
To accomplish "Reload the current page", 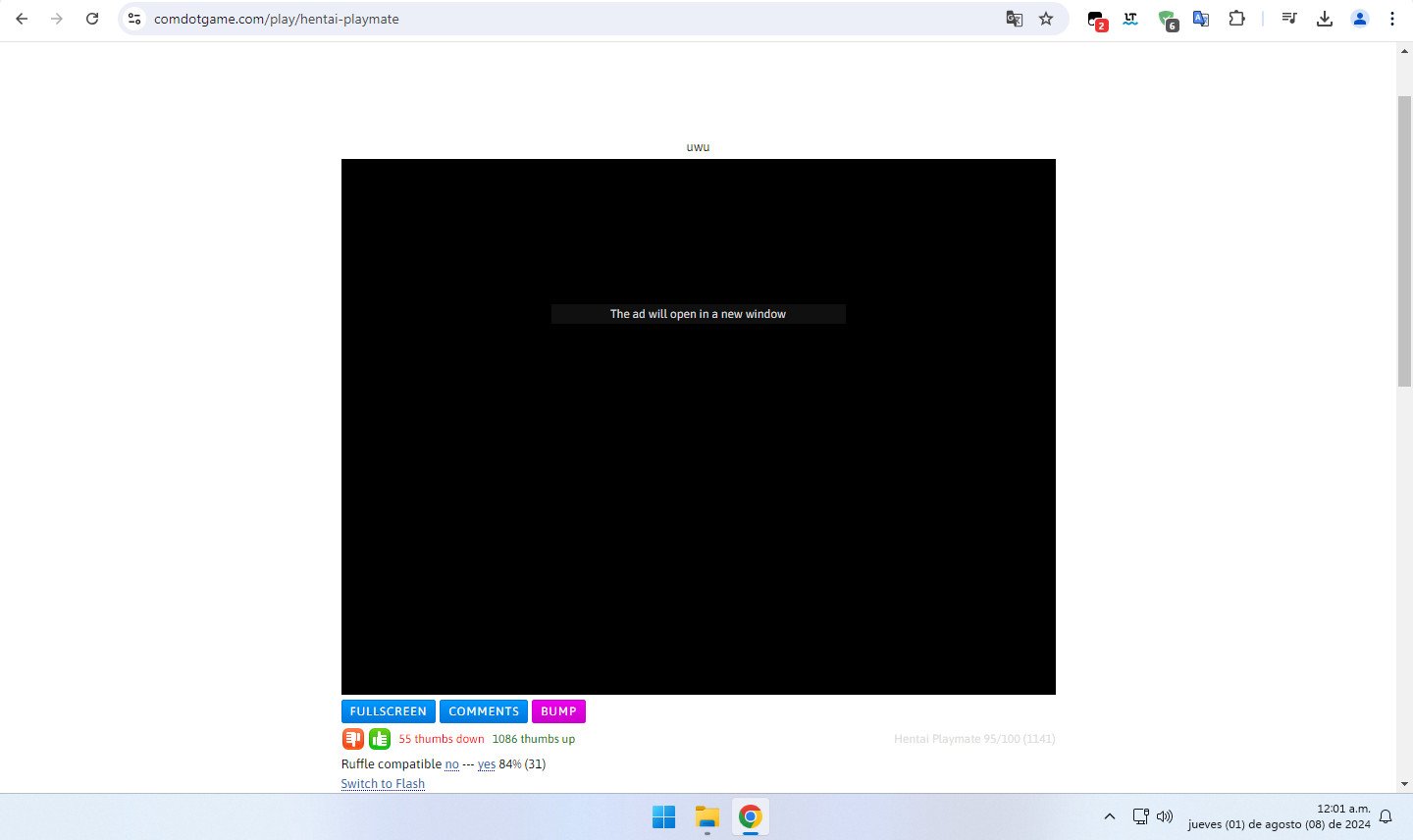I will tap(92, 19).
